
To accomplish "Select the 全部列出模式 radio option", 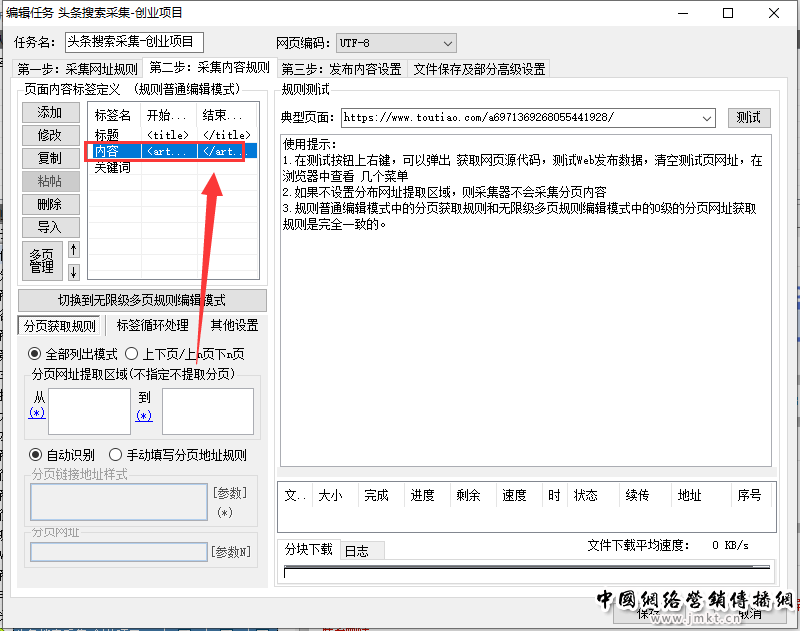I will (35, 354).
